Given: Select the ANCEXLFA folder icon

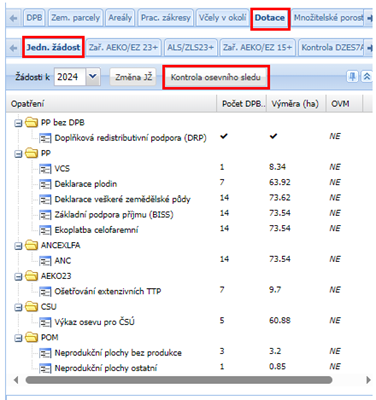Looking at the screenshot, I should (x=31, y=245).
